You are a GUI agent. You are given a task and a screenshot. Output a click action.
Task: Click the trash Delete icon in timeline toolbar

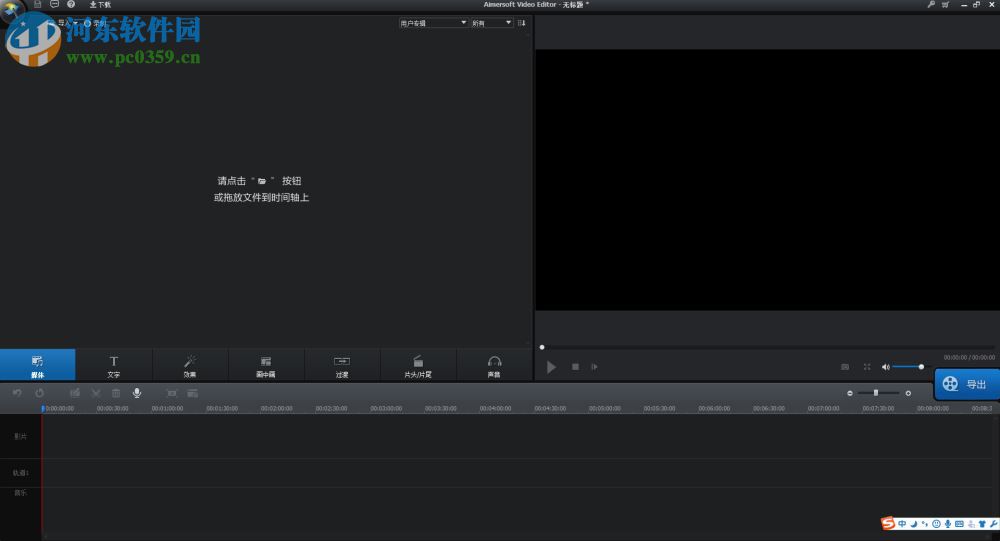116,393
